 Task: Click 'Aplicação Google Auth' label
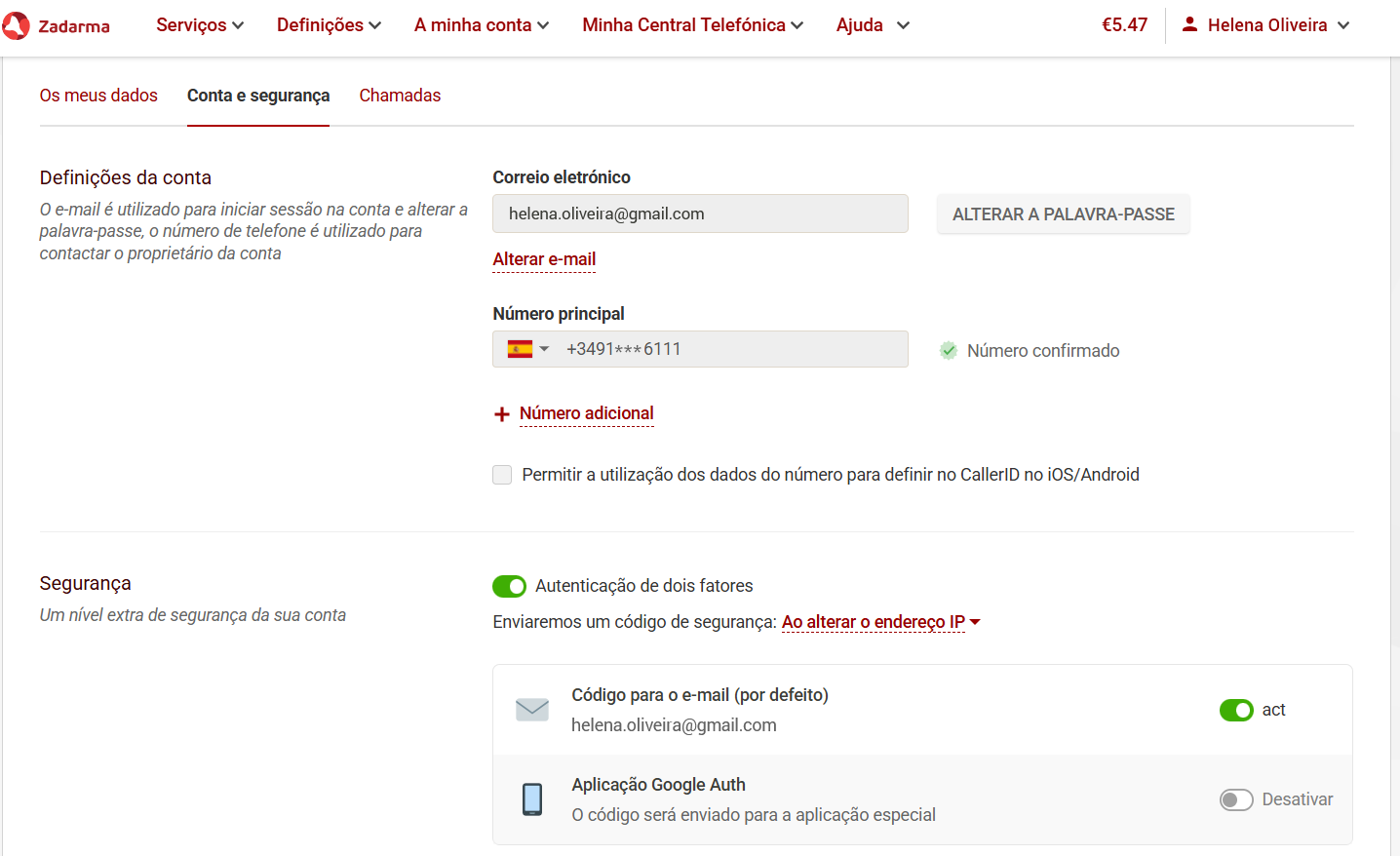click(x=658, y=785)
